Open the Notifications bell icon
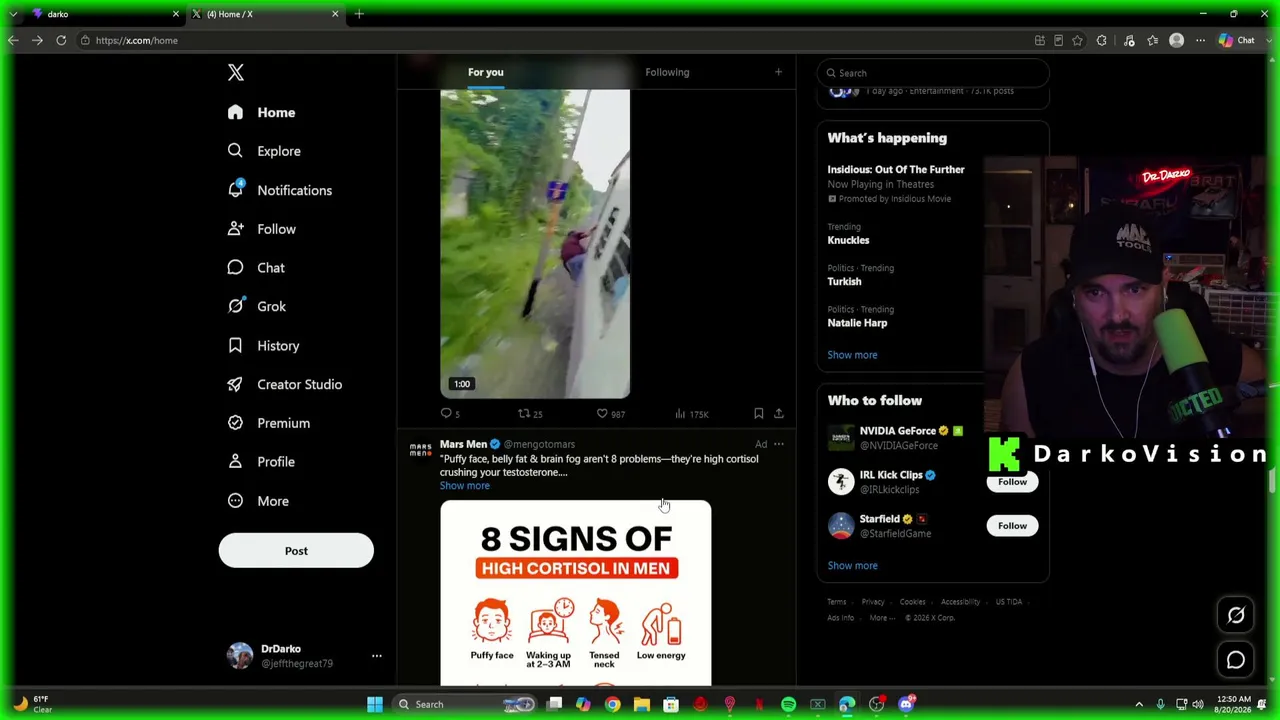The image size is (1280, 720). 235,190
